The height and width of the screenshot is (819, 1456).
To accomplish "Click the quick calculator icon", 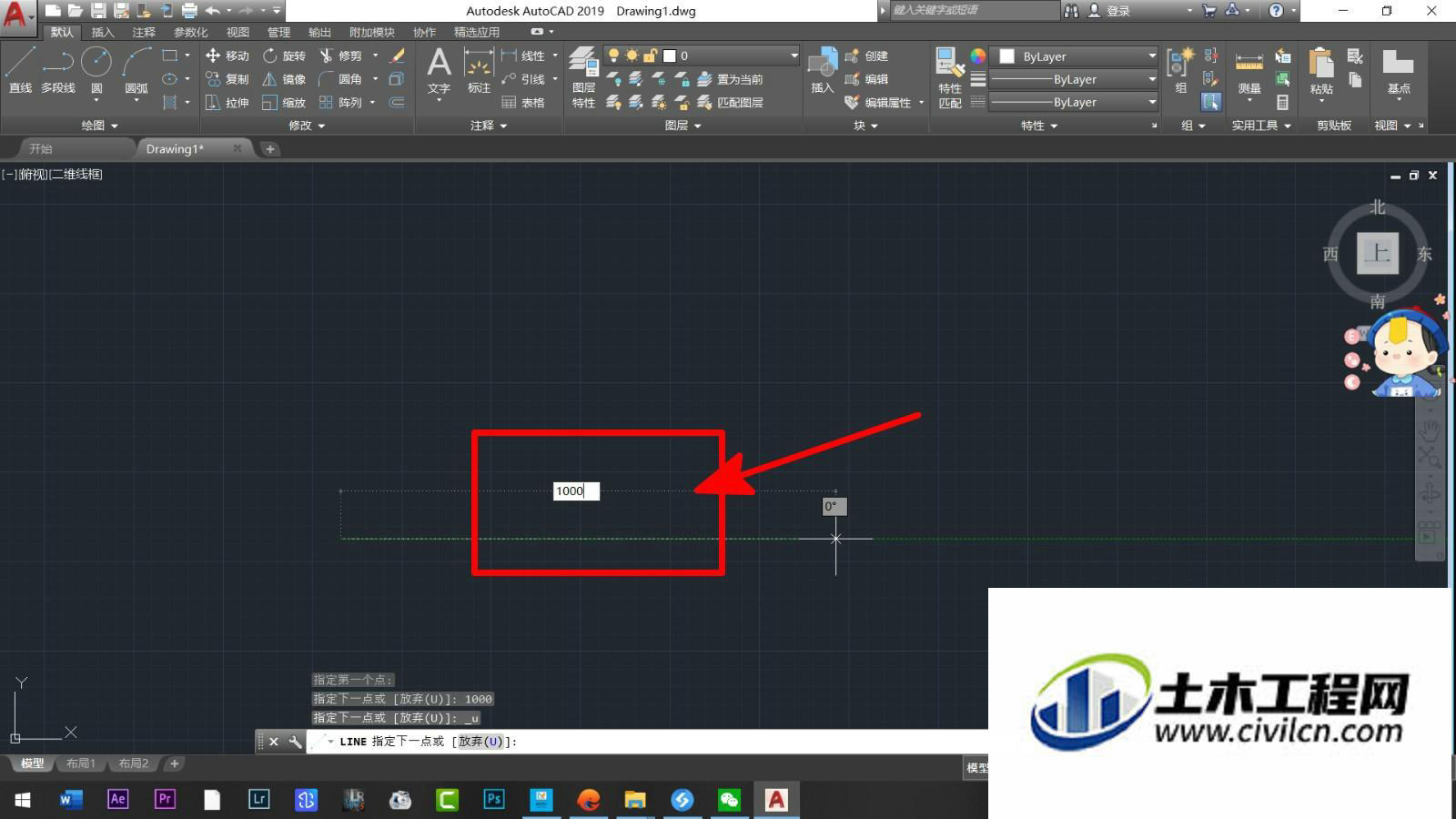I will (1282, 103).
